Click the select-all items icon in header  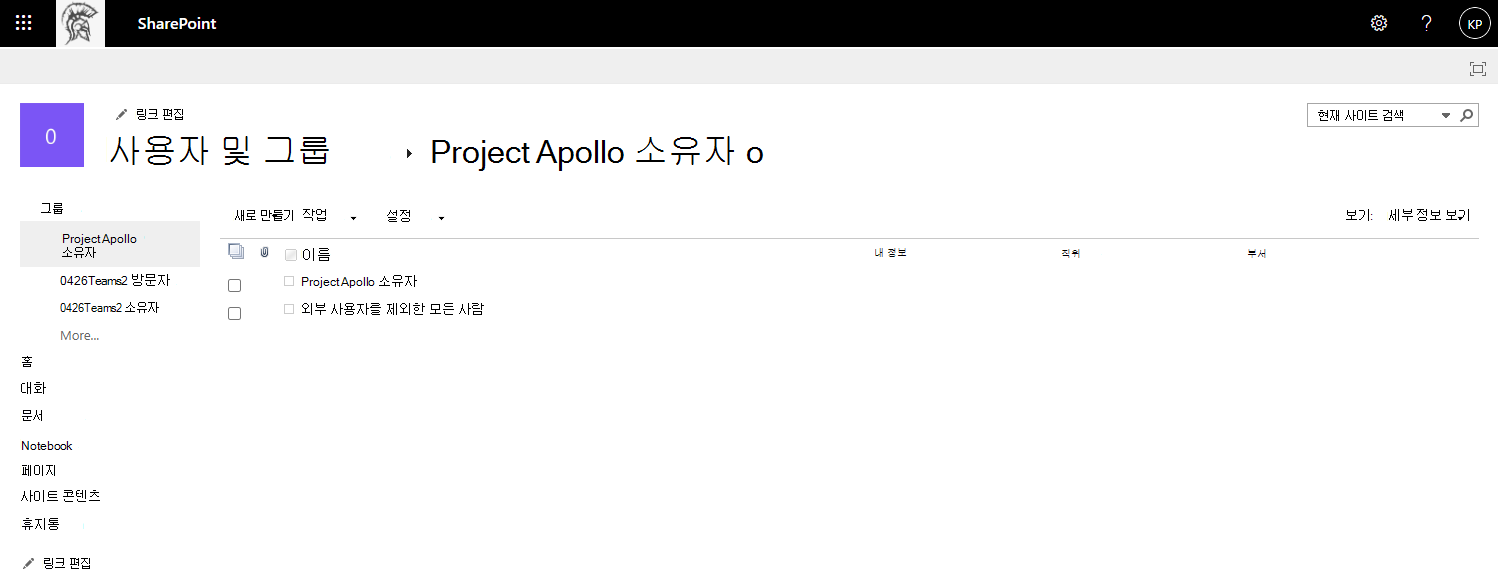point(236,252)
